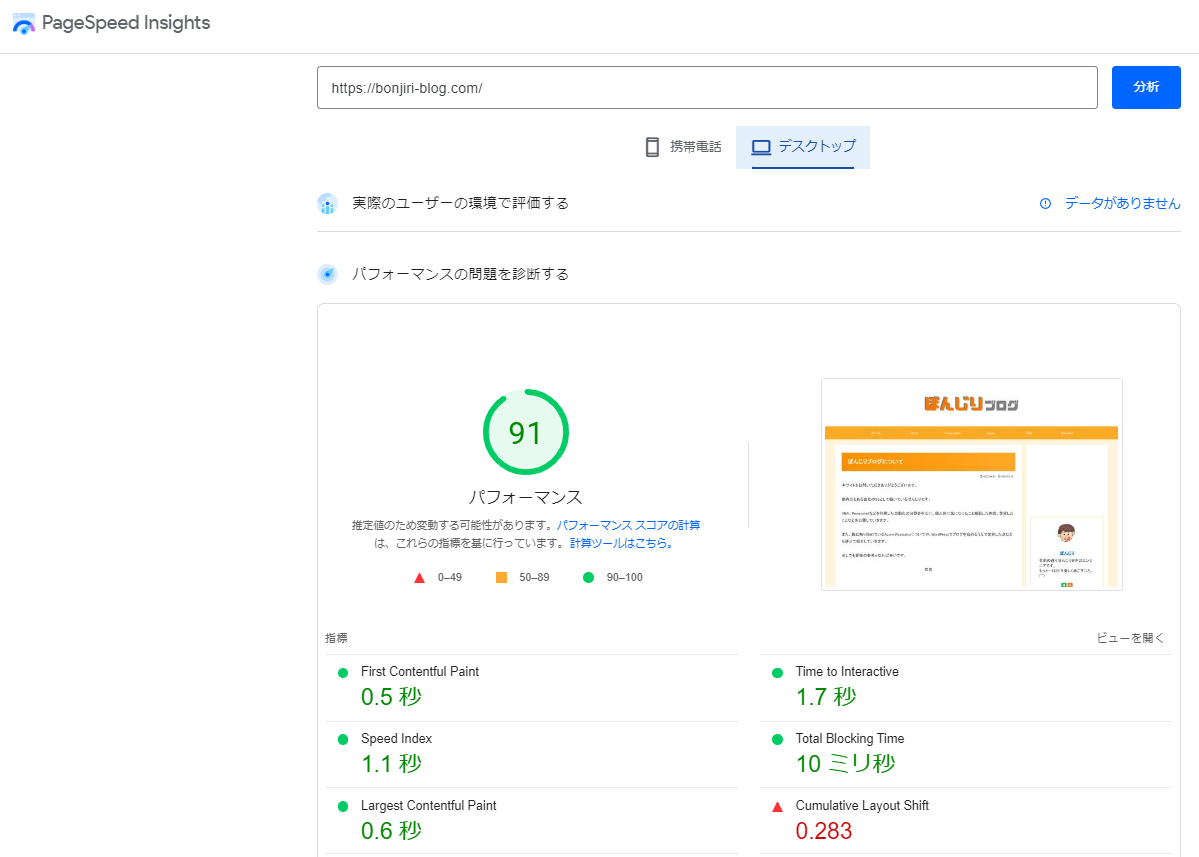Screen dimensions: 1199x857
Task: Click the phone icon on the 携帯電話 tab
Action: pos(652,146)
